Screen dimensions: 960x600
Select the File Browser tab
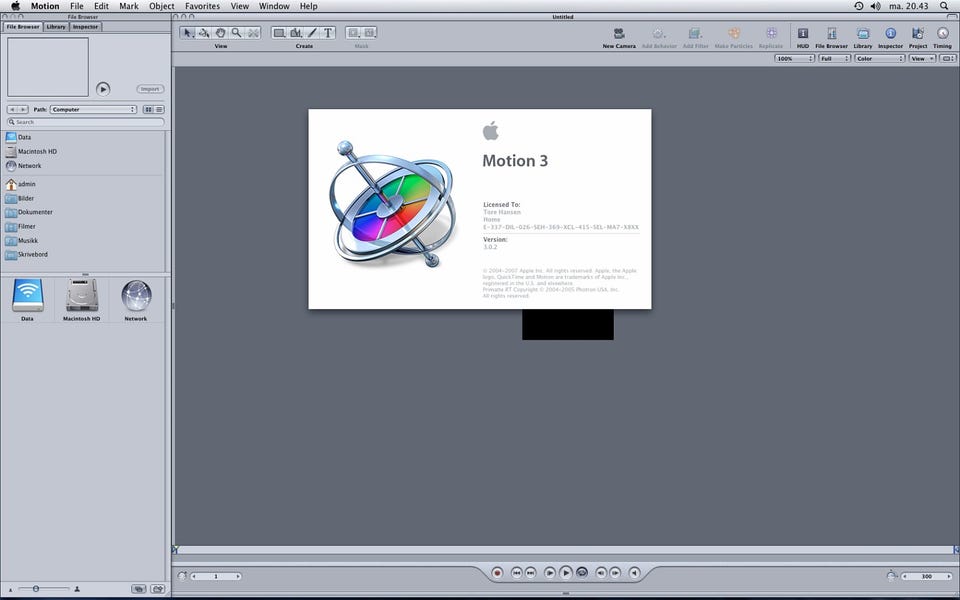23,27
